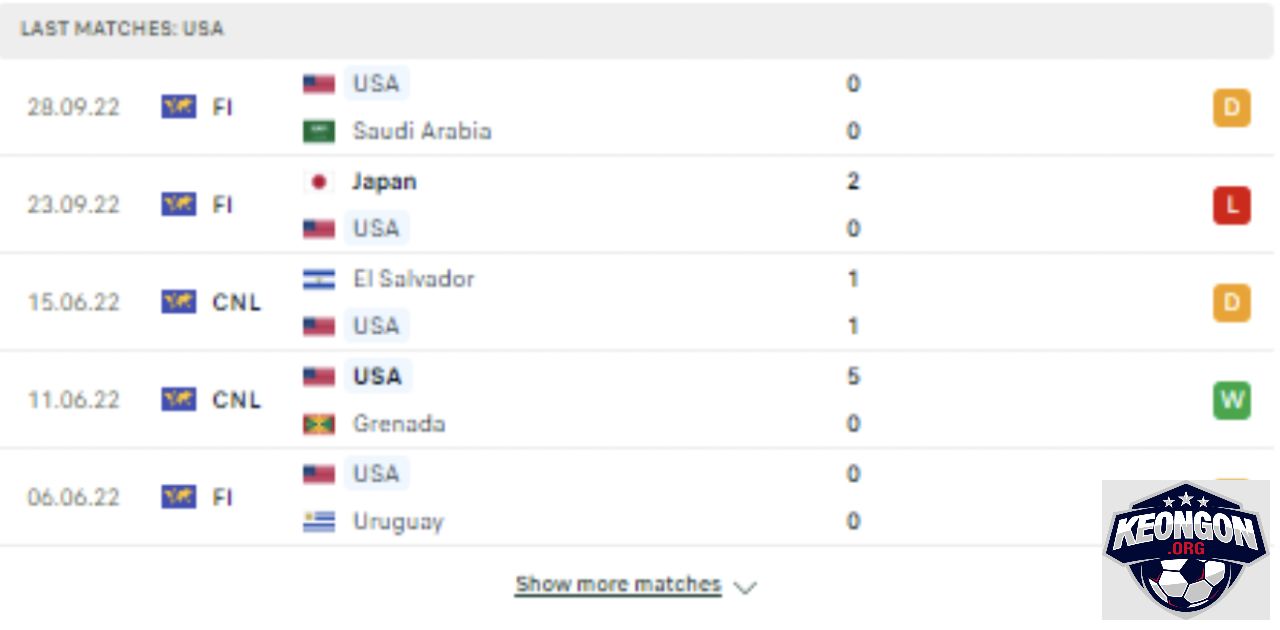Image resolution: width=1280 pixels, height=630 pixels.
Task: Click the Saudi Arabia flag icon
Action: [x=319, y=131]
